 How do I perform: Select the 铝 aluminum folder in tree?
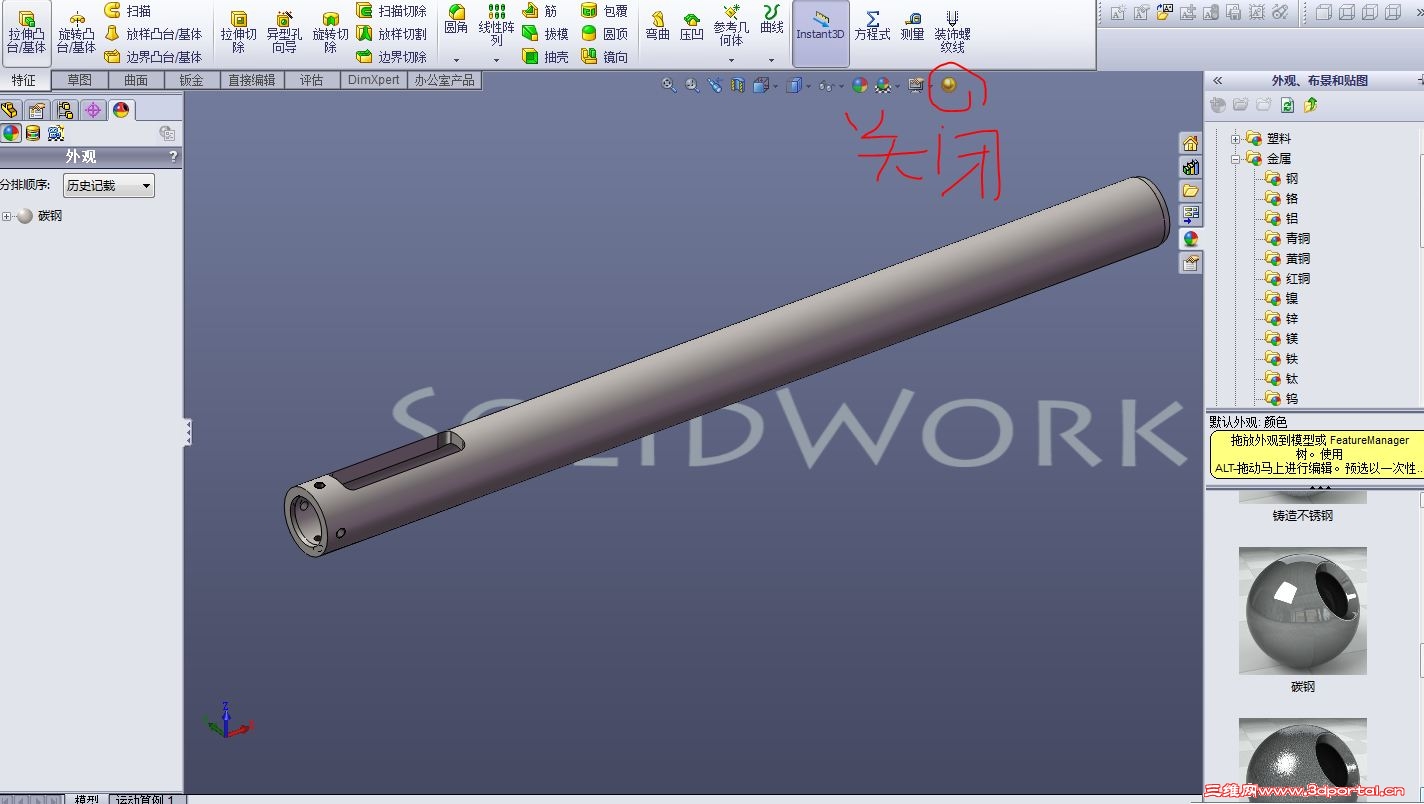(1281, 219)
